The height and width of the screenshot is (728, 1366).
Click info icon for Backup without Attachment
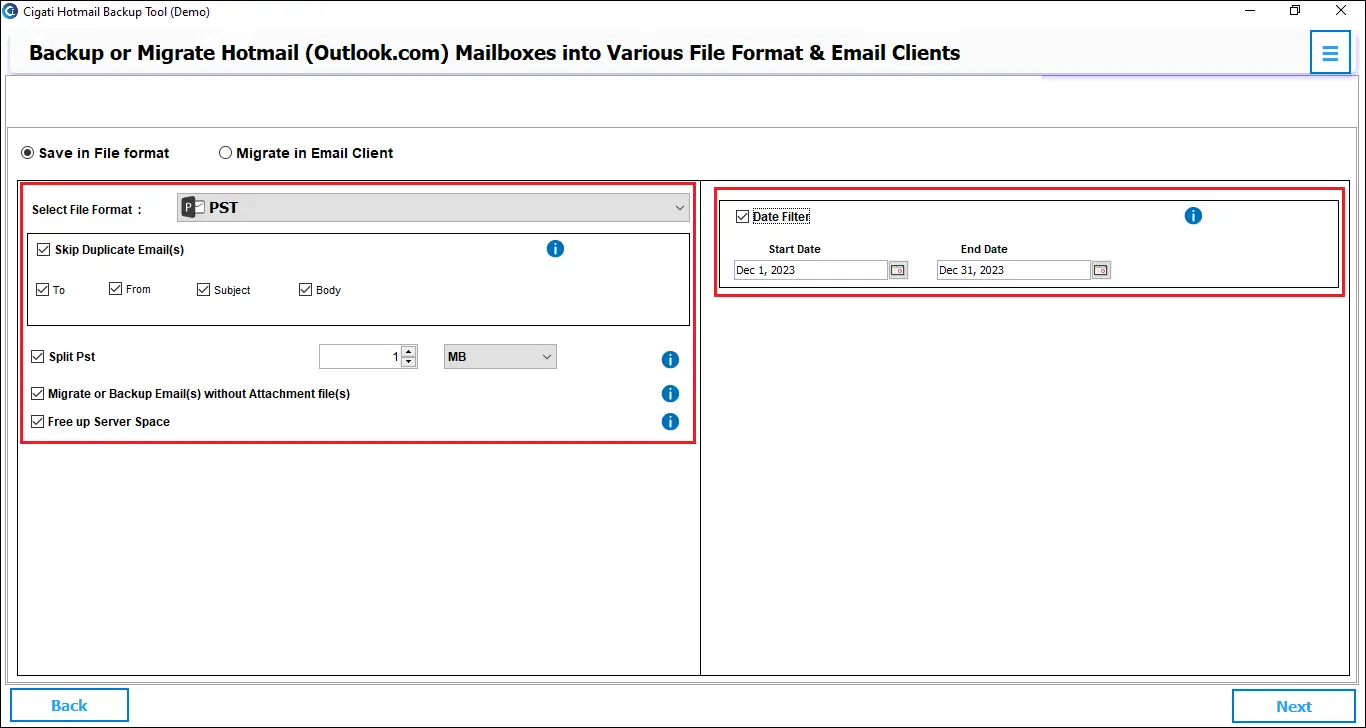(670, 394)
